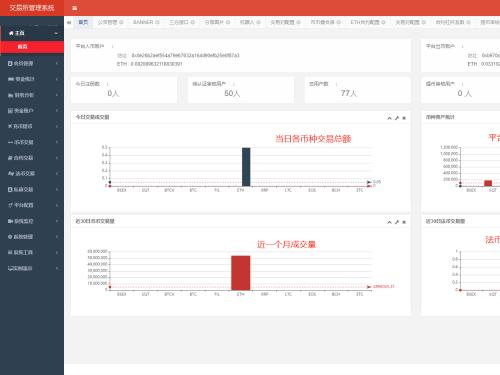Open settings wrench on the 今日交易成交量 panel

397,118
